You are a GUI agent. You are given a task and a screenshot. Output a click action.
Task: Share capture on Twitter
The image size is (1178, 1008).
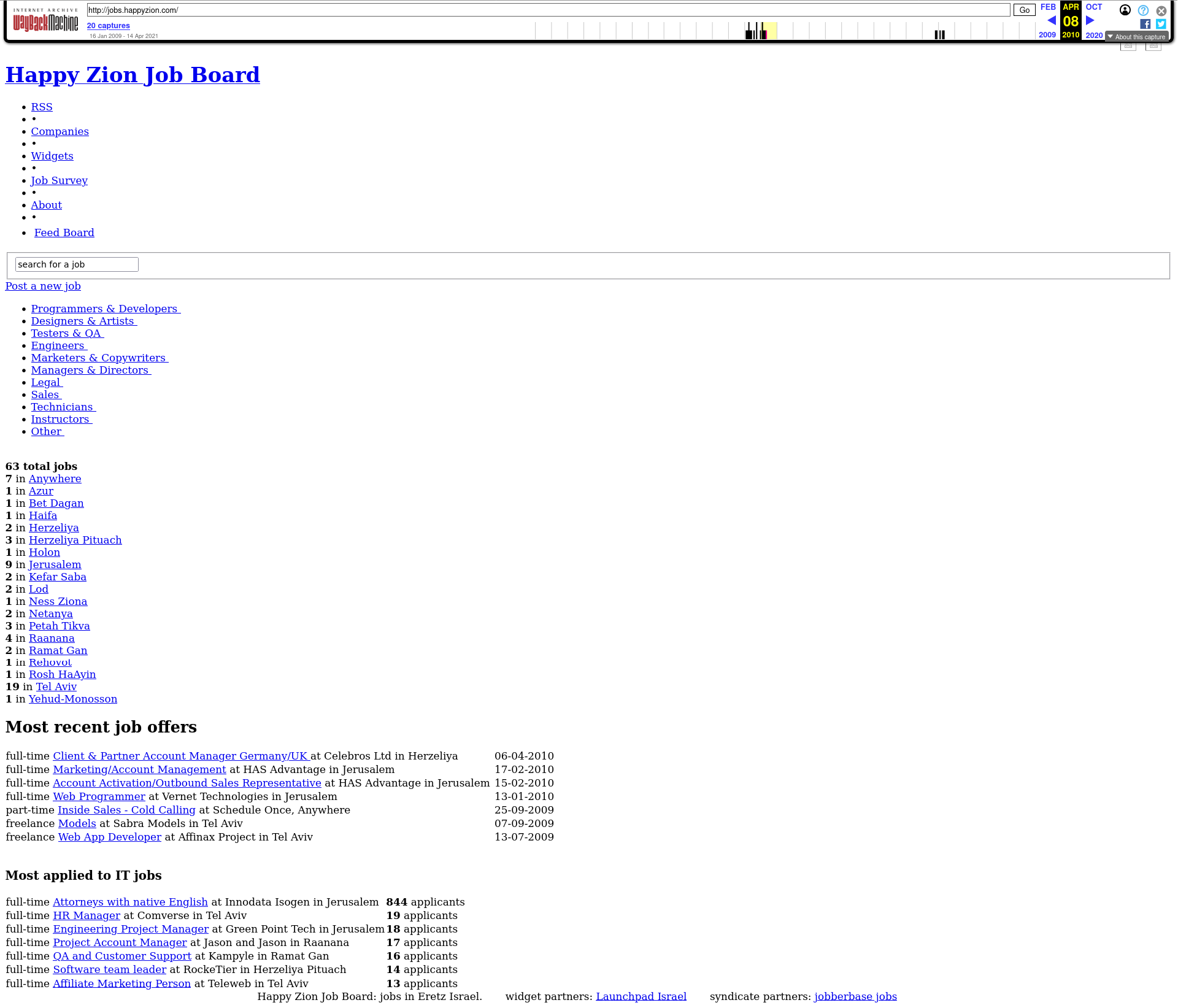1161,24
